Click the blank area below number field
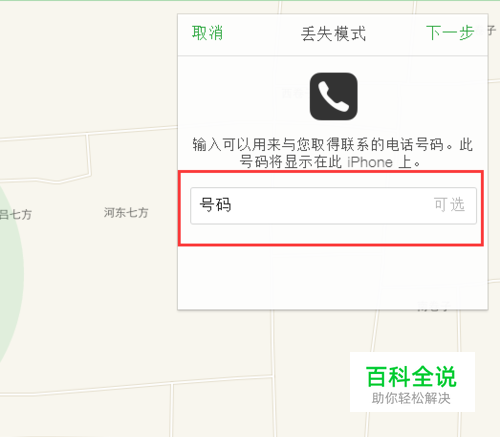Screen dimensions: 500x437 click(333, 277)
